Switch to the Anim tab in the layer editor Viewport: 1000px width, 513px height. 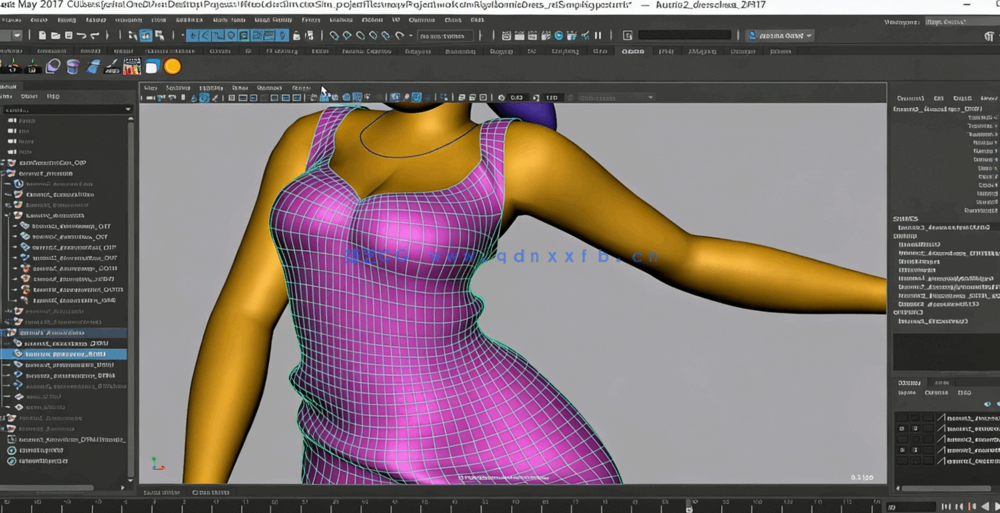pyautogui.click(x=941, y=382)
